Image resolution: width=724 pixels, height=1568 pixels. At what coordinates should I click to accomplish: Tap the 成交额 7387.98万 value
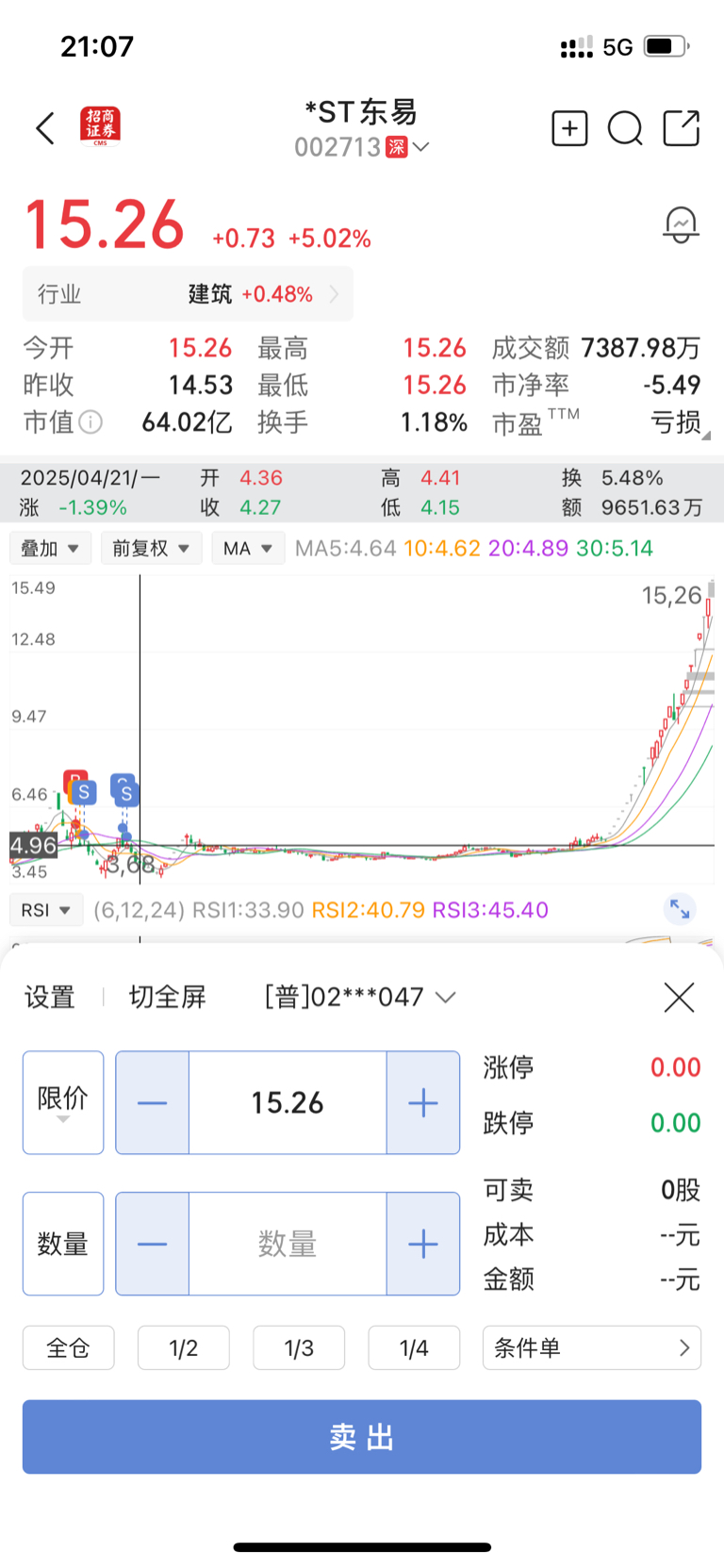(x=641, y=348)
